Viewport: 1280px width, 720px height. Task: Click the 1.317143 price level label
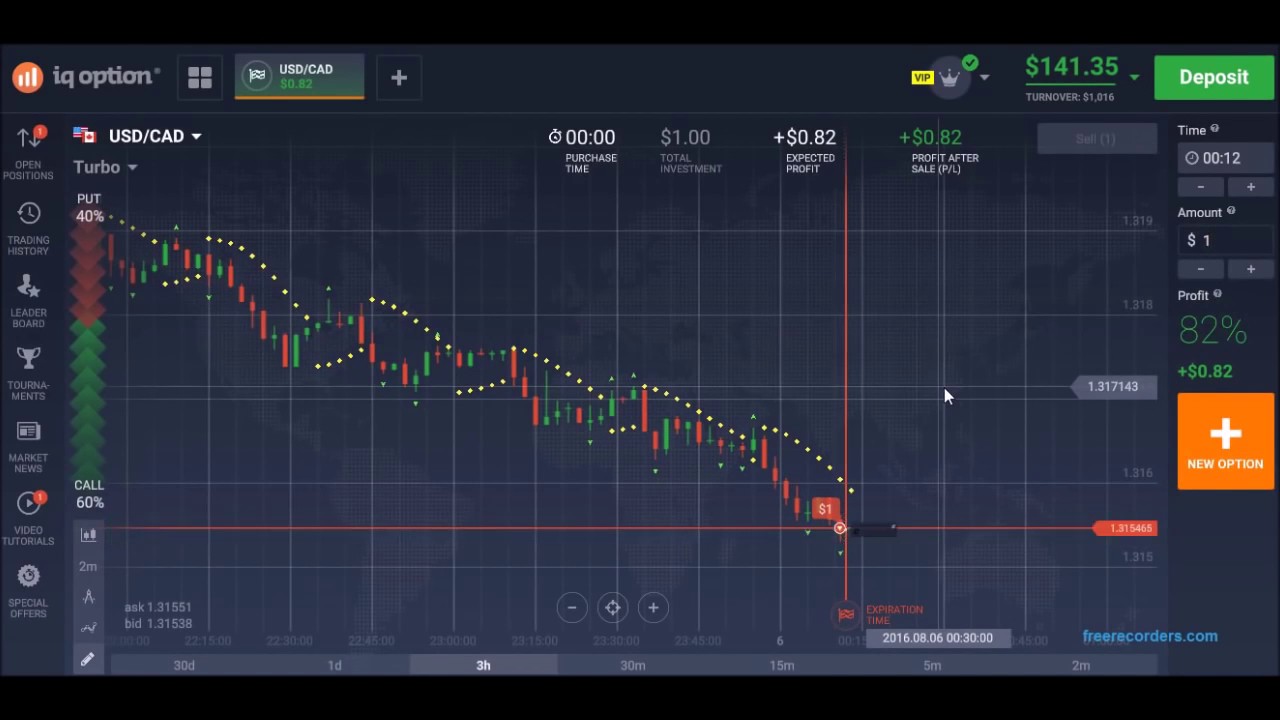tap(1112, 387)
